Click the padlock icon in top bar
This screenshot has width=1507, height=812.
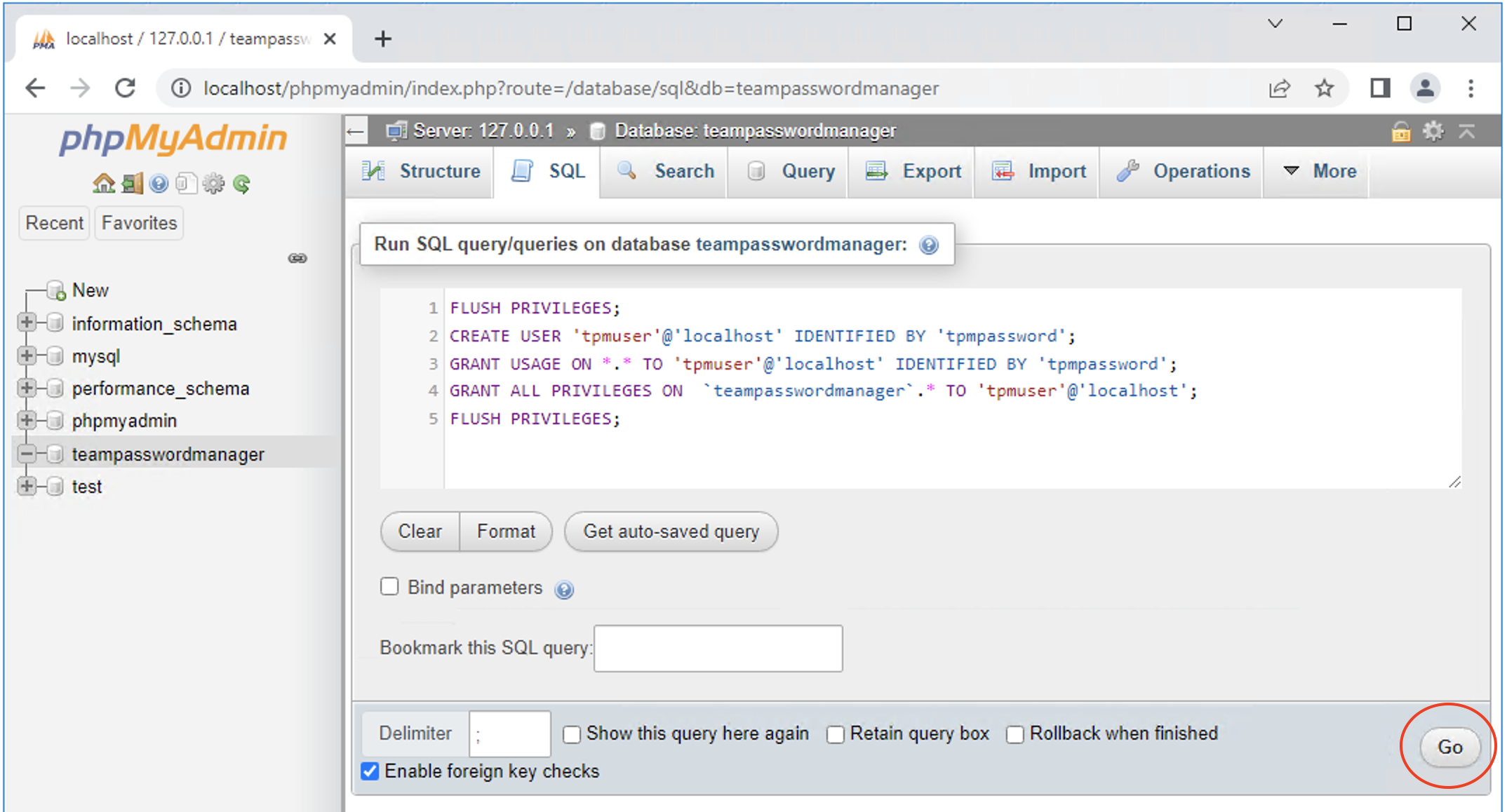point(1400,131)
